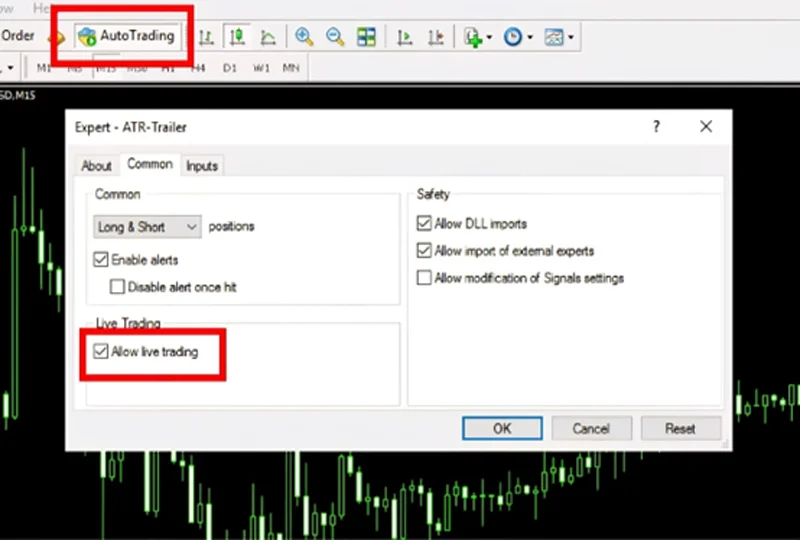Select the M1 timeframe
The width and height of the screenshot is (800, 540).
[x=44, y=67]
